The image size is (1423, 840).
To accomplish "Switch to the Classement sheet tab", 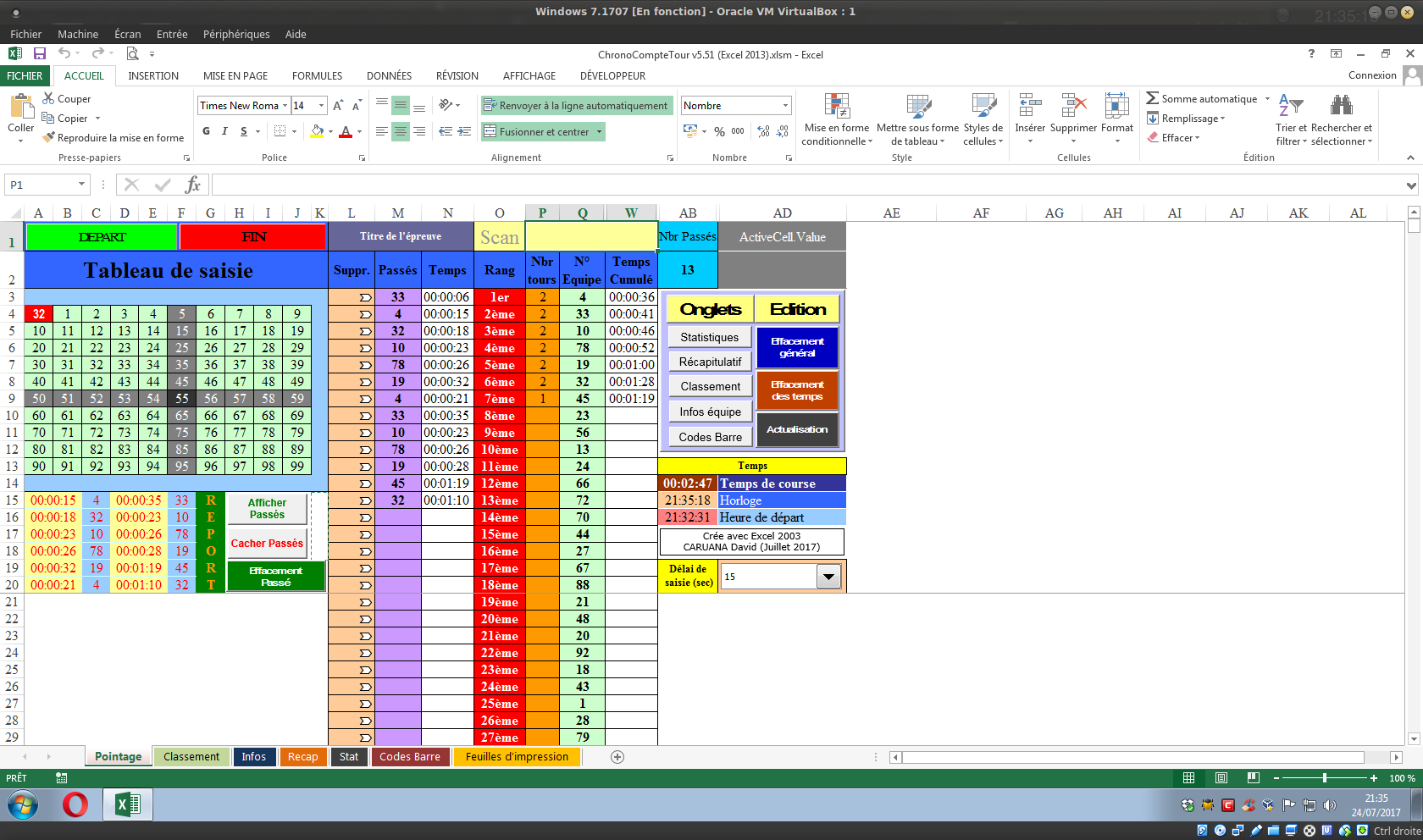I will 191,757.
